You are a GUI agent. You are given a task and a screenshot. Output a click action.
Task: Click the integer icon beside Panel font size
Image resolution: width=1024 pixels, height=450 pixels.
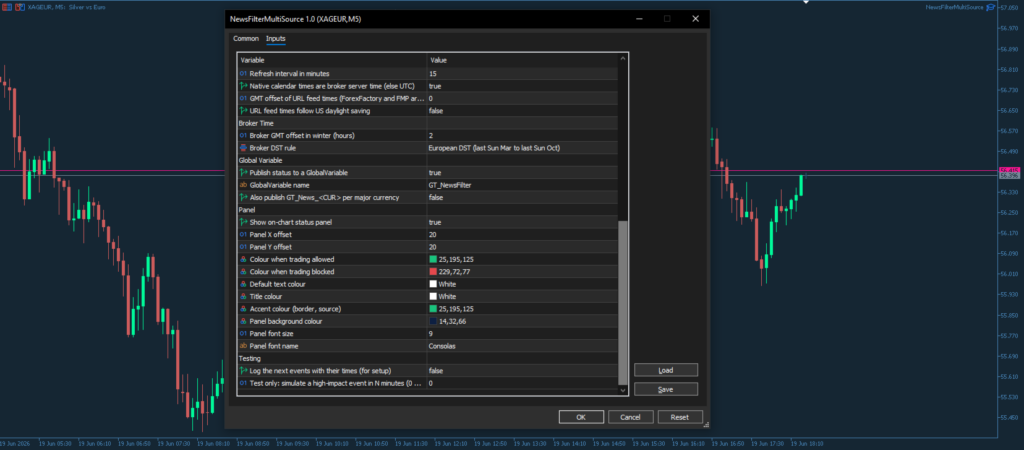point(243,334)
